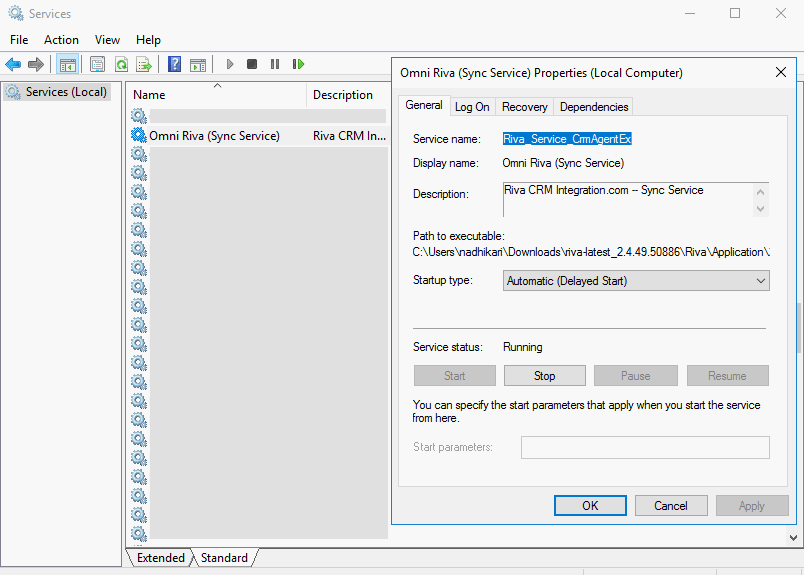Viewport: 804px width, 575px height.
Task: Click Cancel in Properties dialog
Action: tap(671, 506)
